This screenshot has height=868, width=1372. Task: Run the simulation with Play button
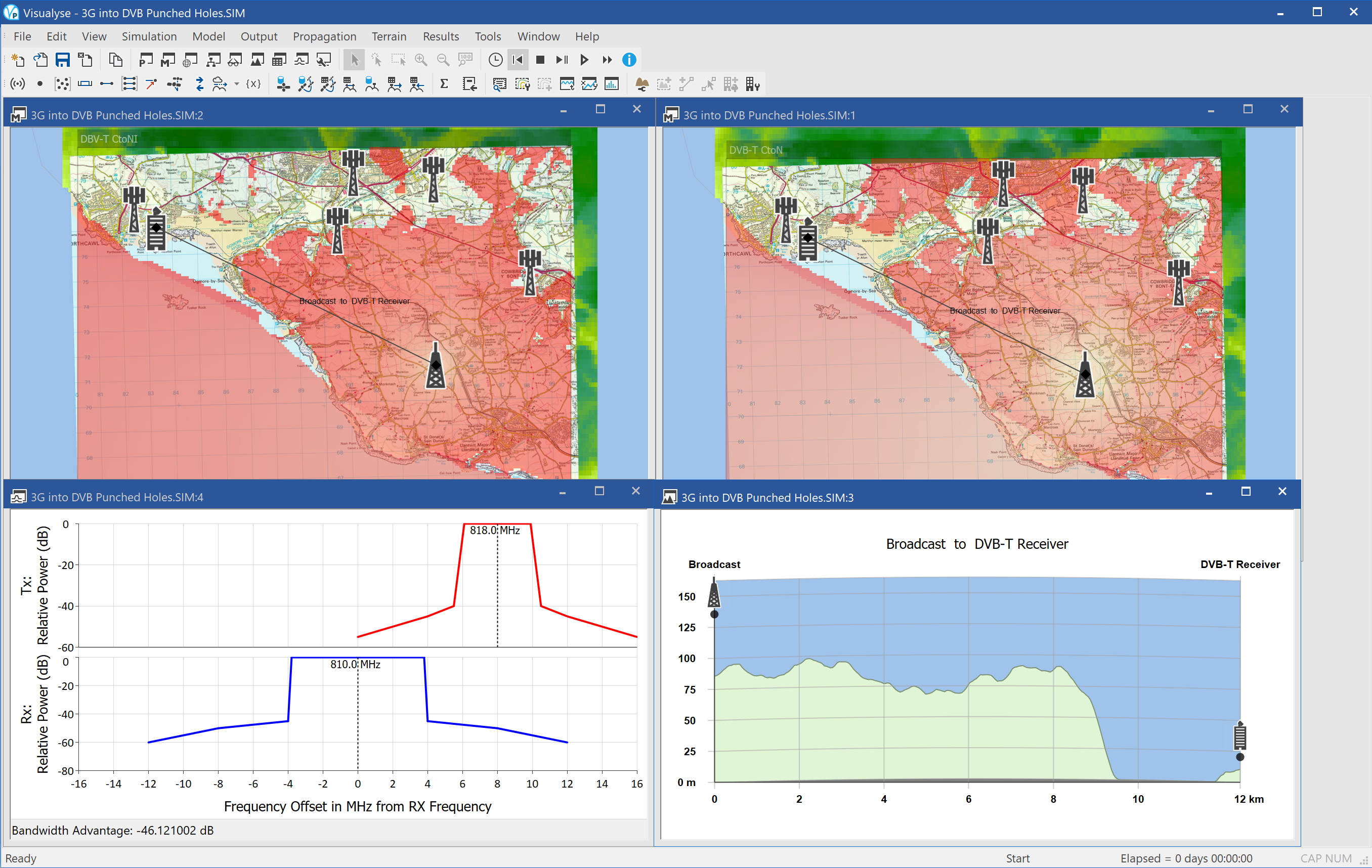pos(584,60)
